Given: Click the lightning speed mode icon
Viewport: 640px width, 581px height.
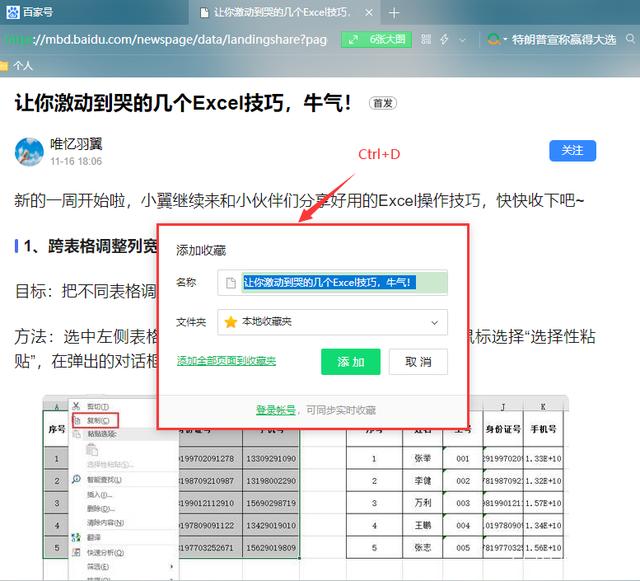Looking at the screenshot, I should coord(444,39).
